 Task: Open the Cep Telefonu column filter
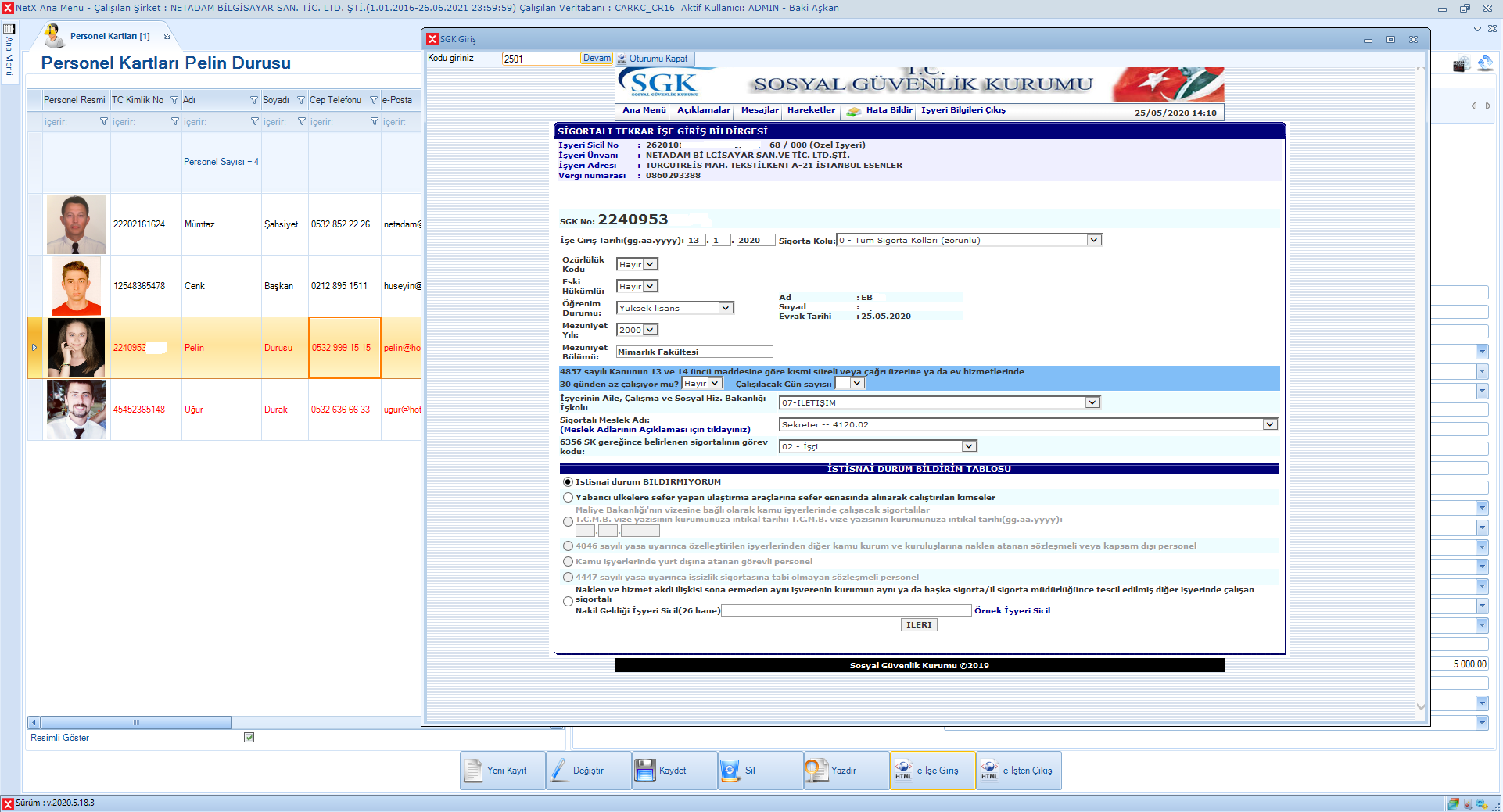coord(374,100)
